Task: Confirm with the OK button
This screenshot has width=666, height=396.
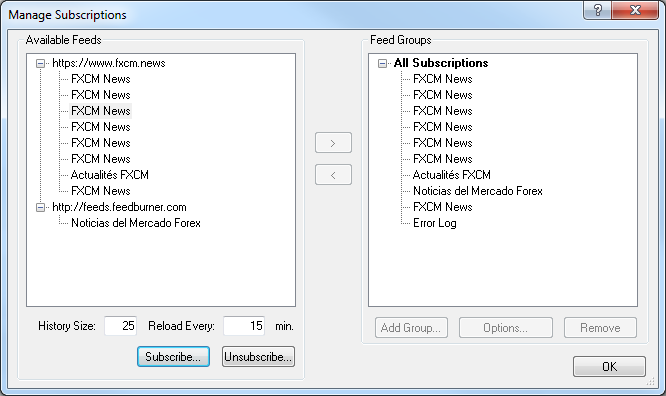Action: point(609,366)
